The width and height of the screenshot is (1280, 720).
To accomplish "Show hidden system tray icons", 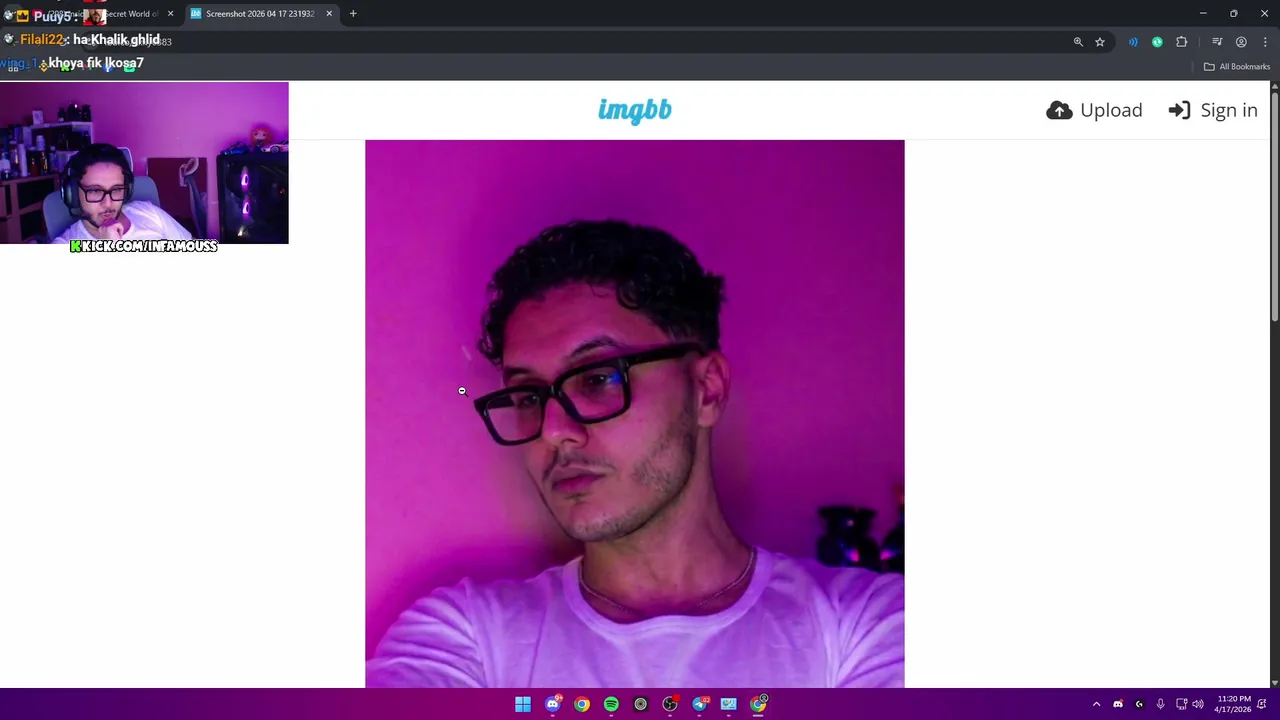I will [1096, 704].
